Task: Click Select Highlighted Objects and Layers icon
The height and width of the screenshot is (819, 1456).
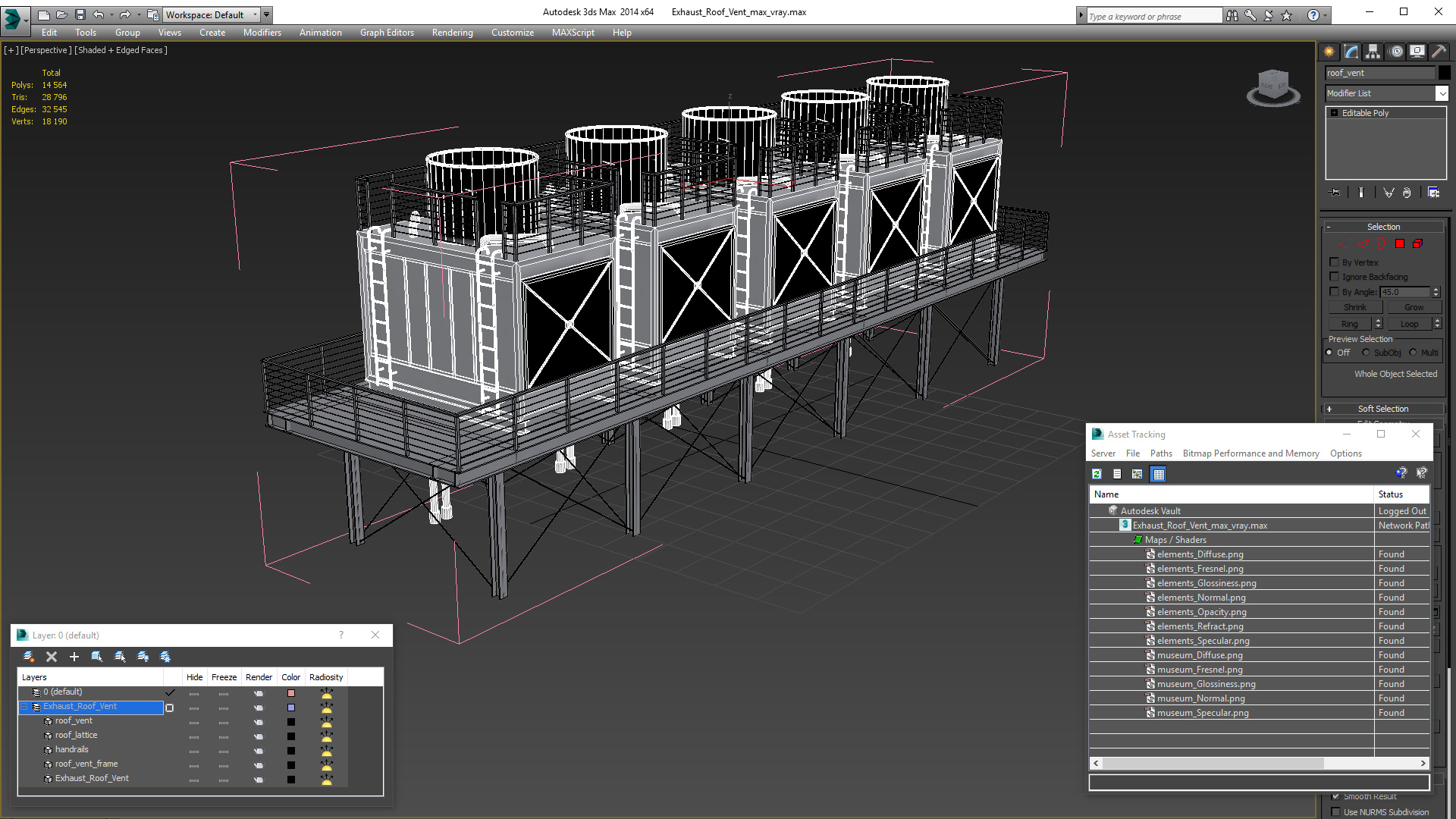Action: [97, 657]
